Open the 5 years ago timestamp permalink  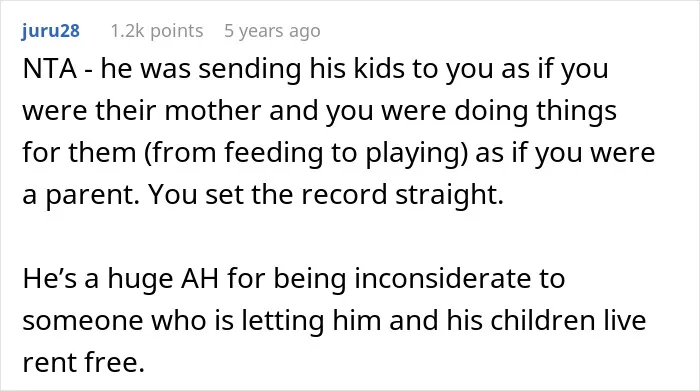(x=272, y=31)
